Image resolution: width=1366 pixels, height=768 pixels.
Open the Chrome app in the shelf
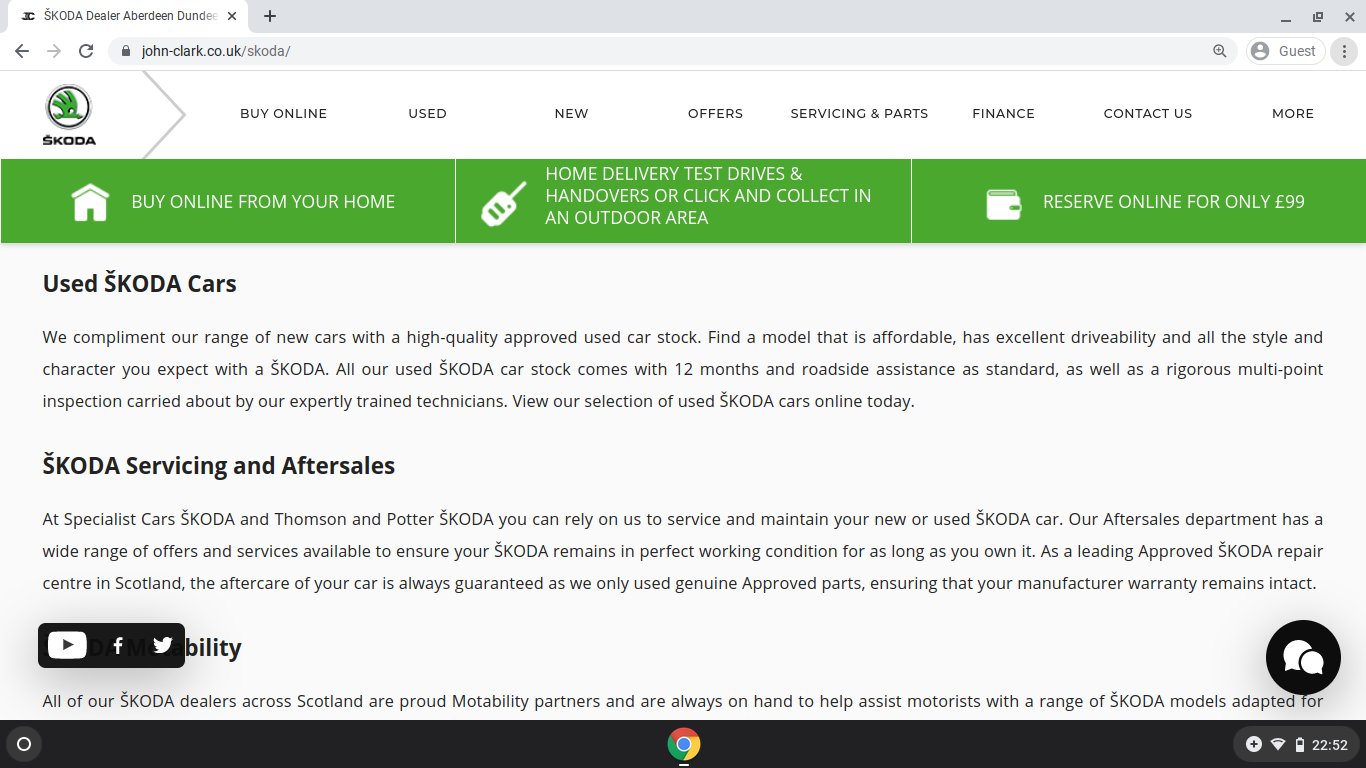(x=684, y=744)
